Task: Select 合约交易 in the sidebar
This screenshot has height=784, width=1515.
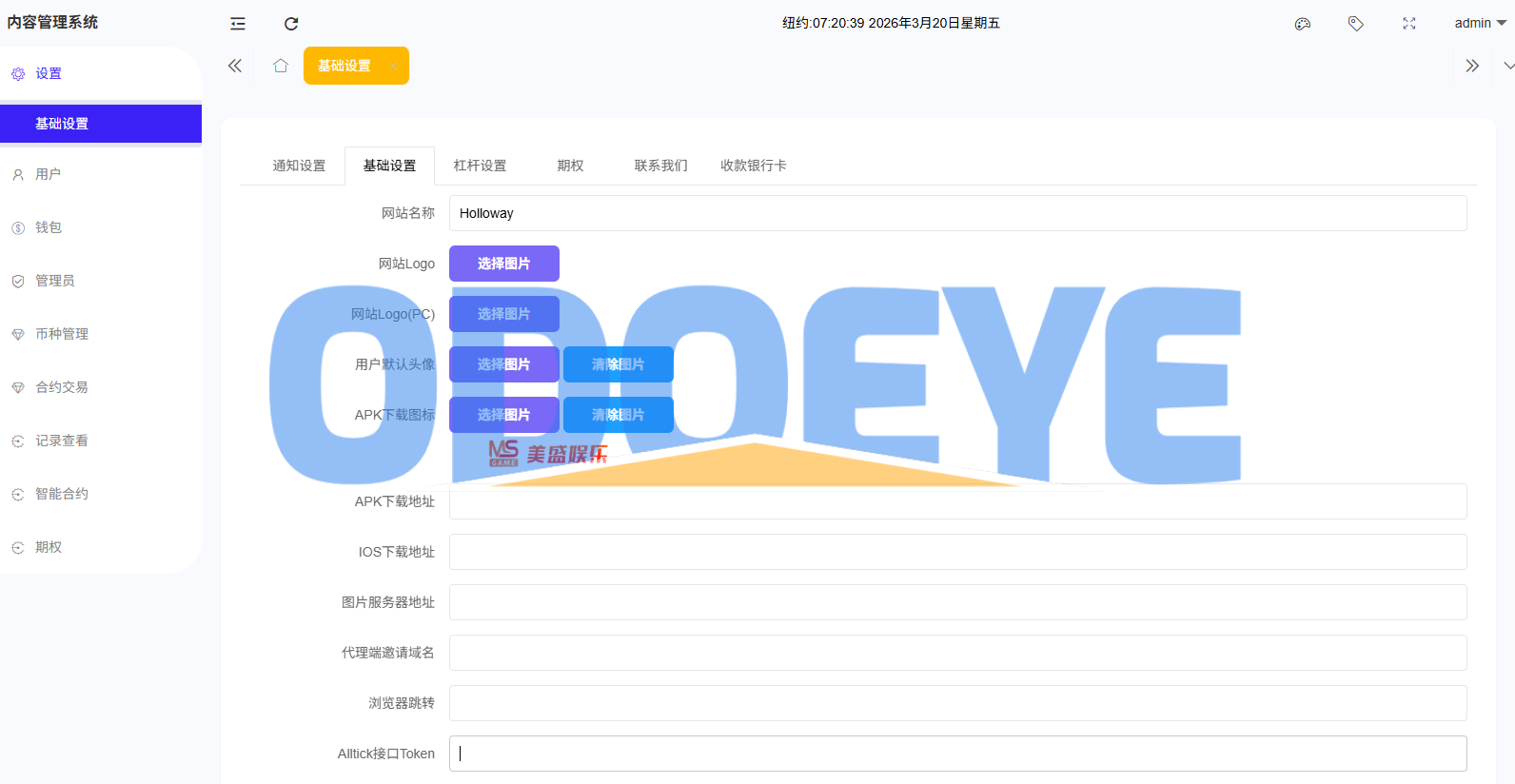Action: pos(62,387)
